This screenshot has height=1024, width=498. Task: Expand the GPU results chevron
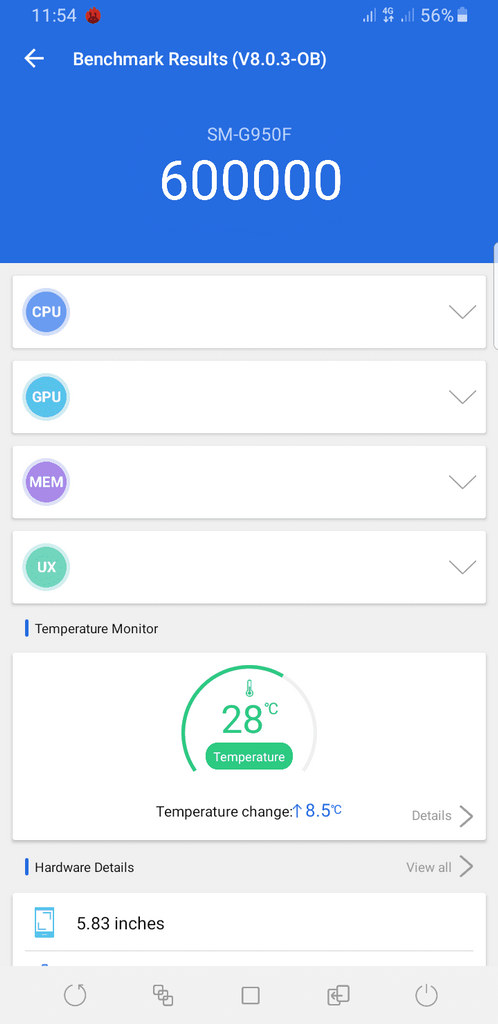tap(463, 397)
